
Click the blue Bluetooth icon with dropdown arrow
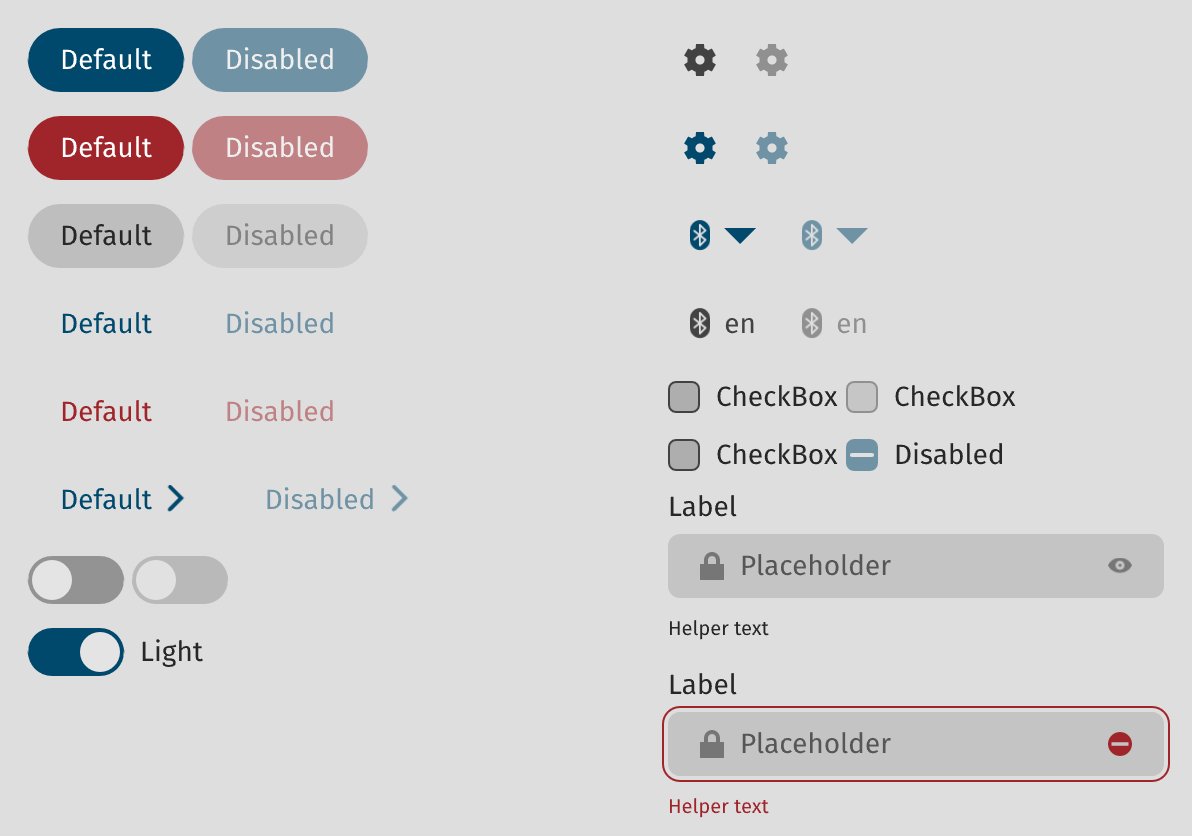pos(699,236)
